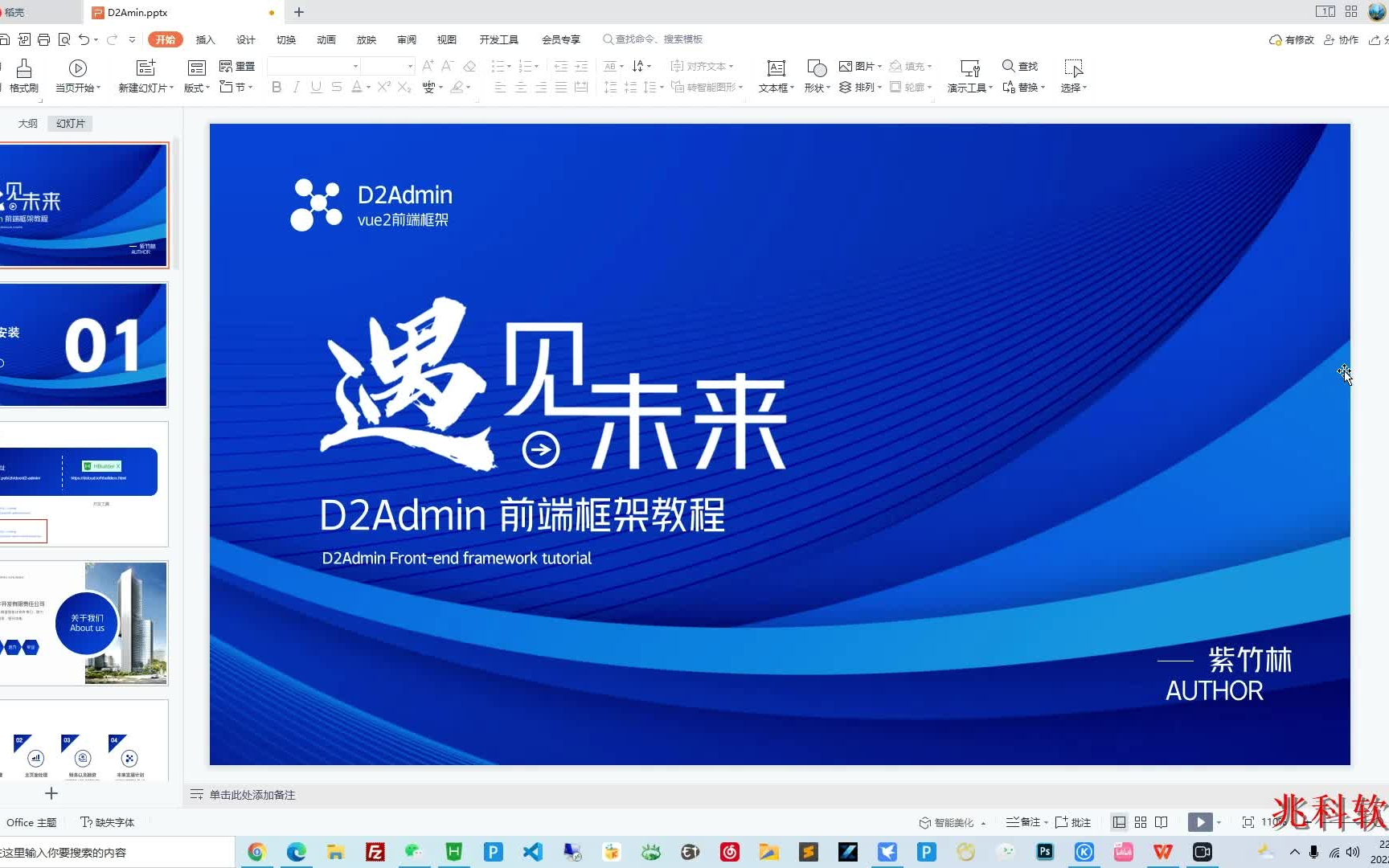This screenshot has height=868, width=1389.
Task: Toggle Underline formatting
Action: click(317, 87)
